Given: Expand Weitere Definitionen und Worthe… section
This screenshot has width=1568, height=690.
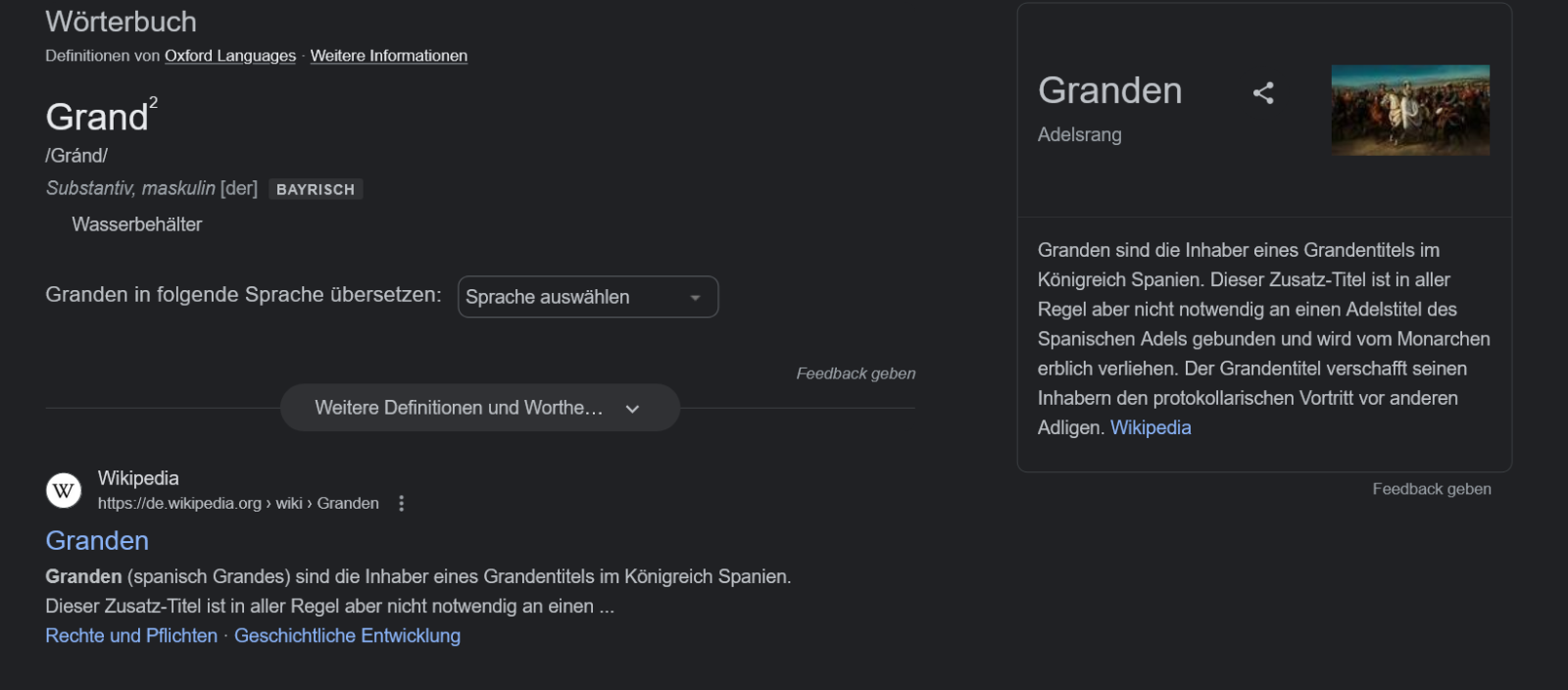Looking at the screenshot, I should tap(459, 408).
